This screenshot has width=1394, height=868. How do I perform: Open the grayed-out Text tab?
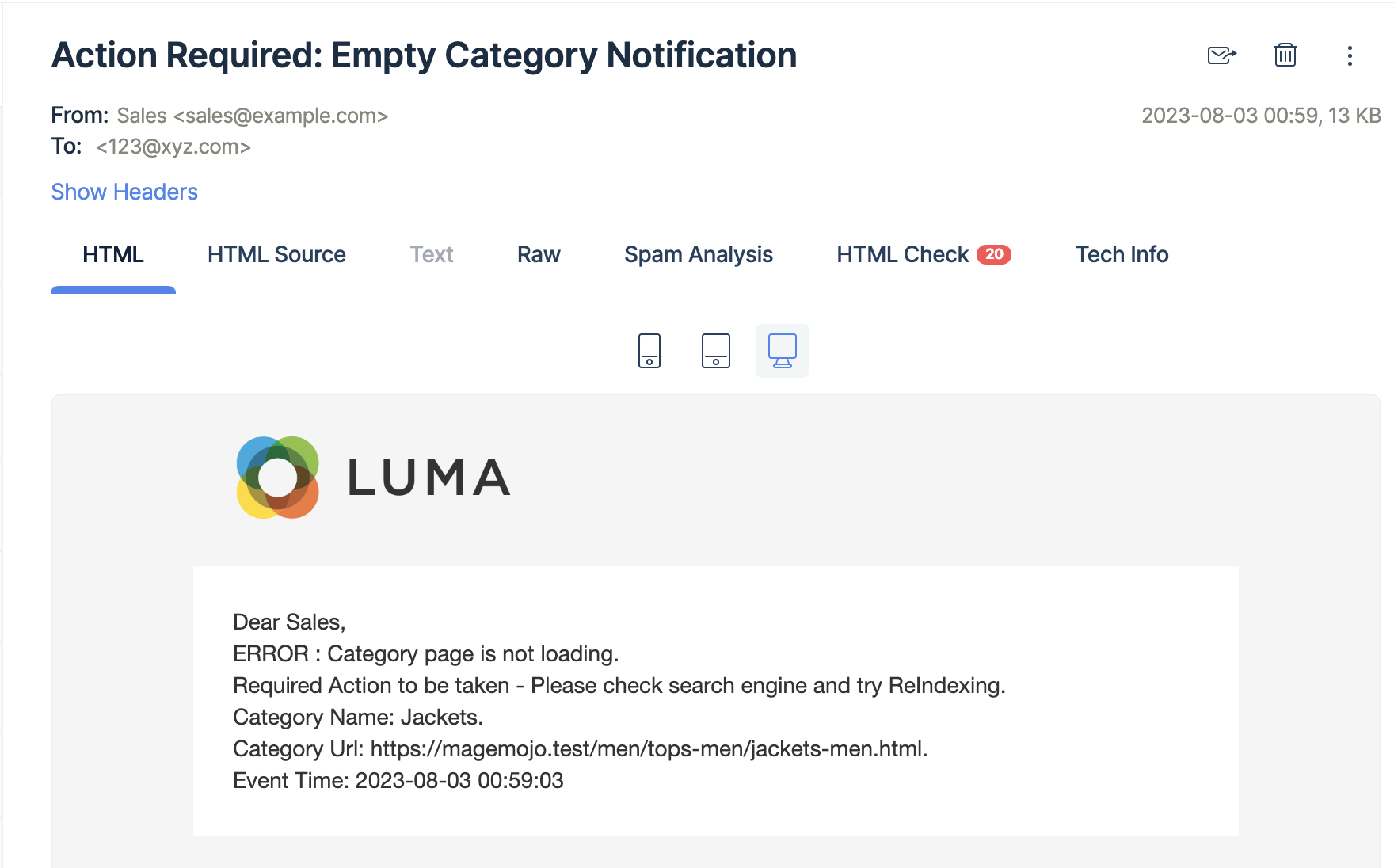click(x=432, y=254)
